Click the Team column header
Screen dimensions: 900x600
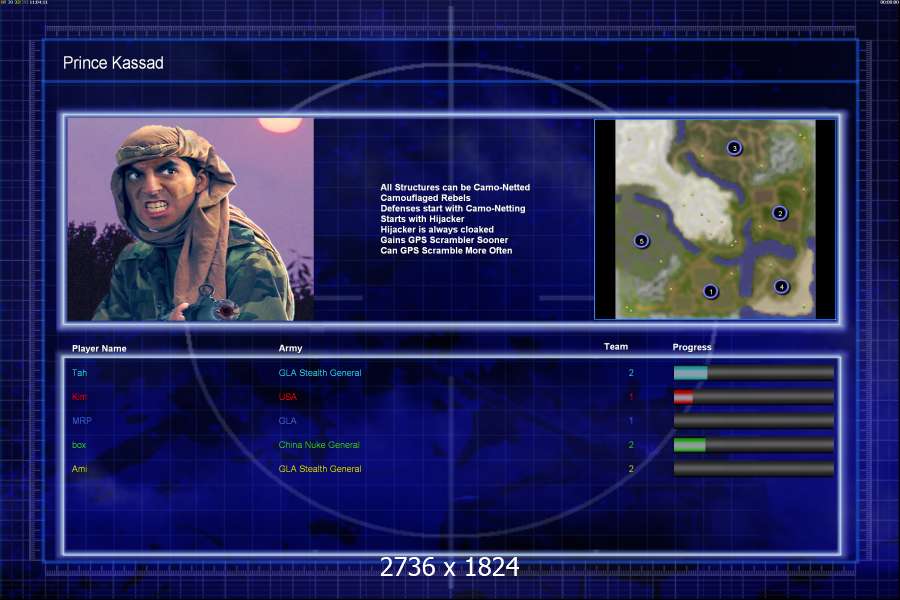pyautogui.click(x=616, y=346)
